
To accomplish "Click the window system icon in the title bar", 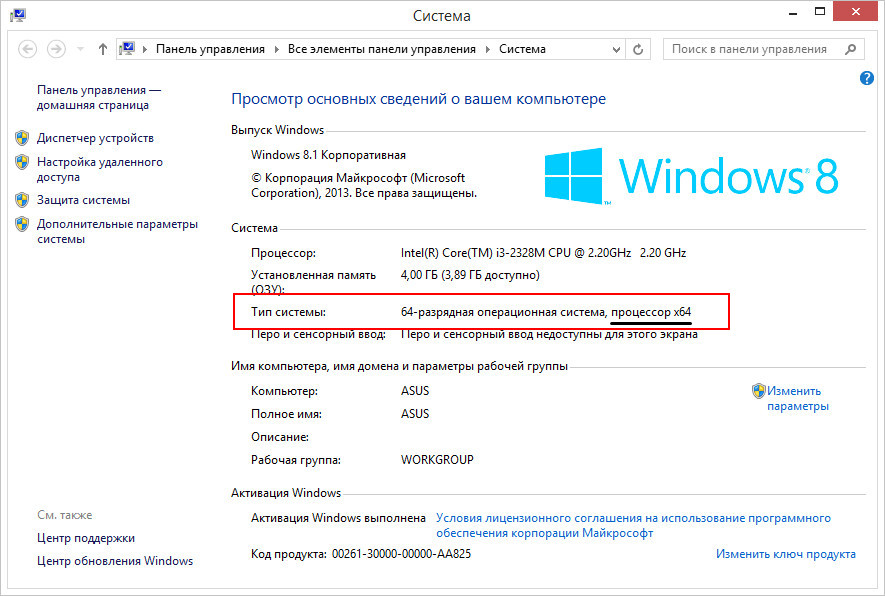I will click(17, 15).
